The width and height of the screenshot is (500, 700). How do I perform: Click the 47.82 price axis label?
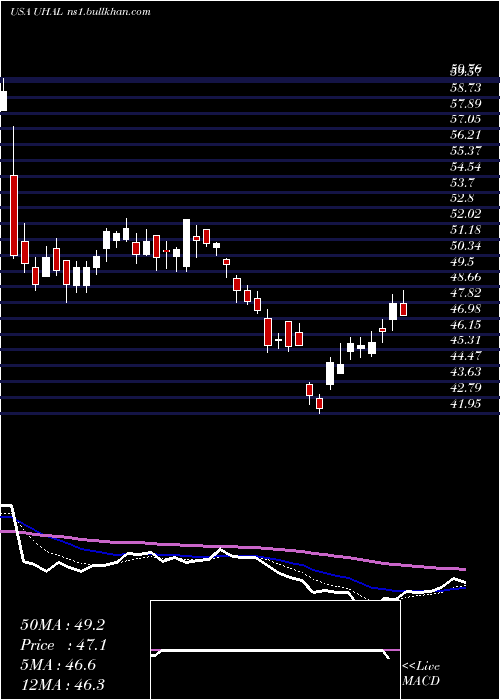click(466, 293)
